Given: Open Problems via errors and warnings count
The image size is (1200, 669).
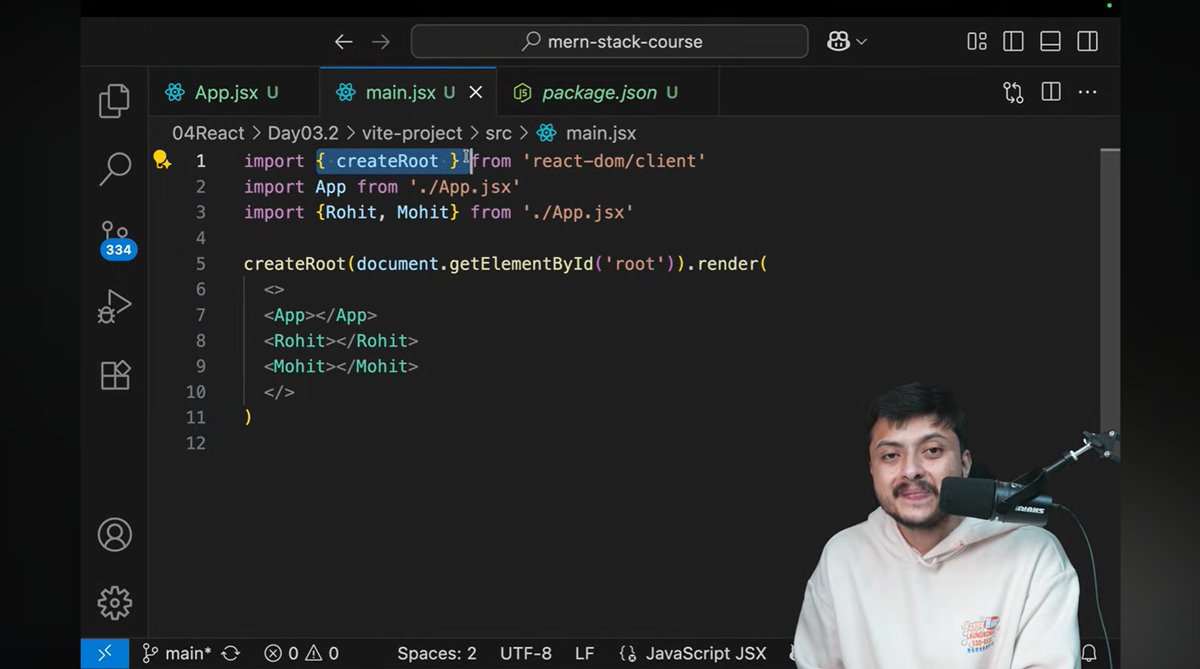Looking at the screenshot, I should pos(301,654).
